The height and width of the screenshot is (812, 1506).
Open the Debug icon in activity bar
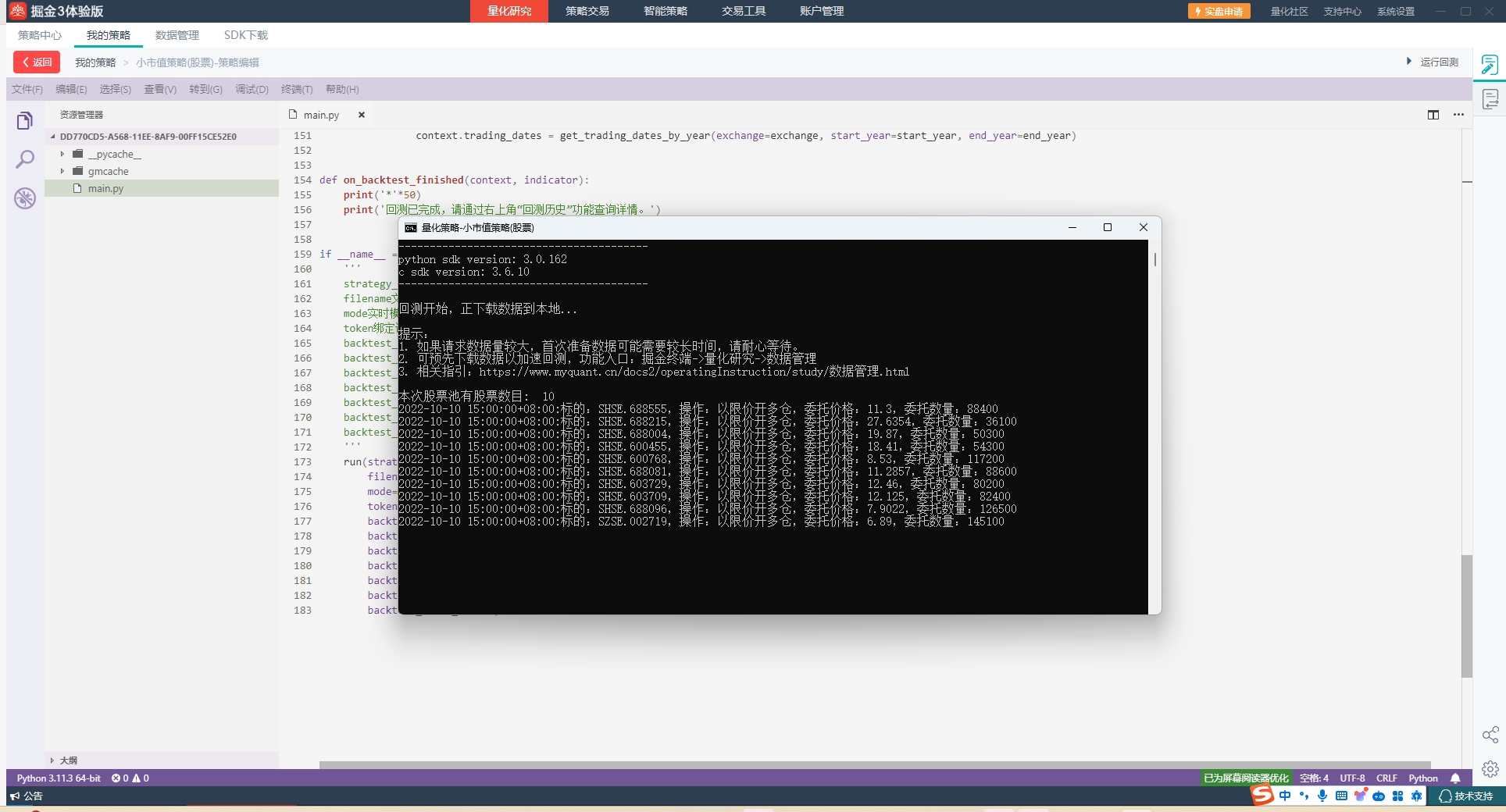[25, 198]
